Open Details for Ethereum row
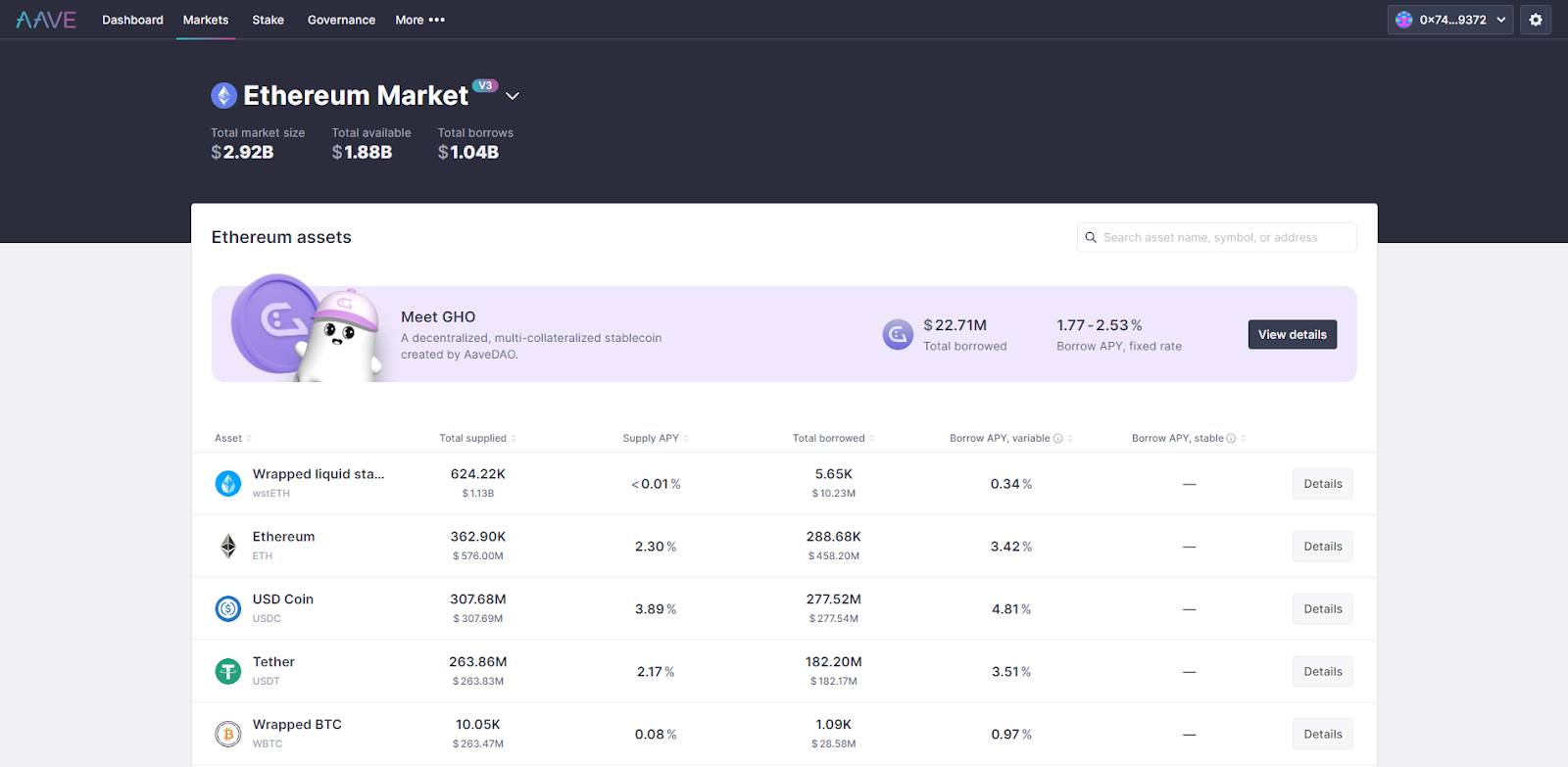1568x767 pixels. click(1322, 546)
